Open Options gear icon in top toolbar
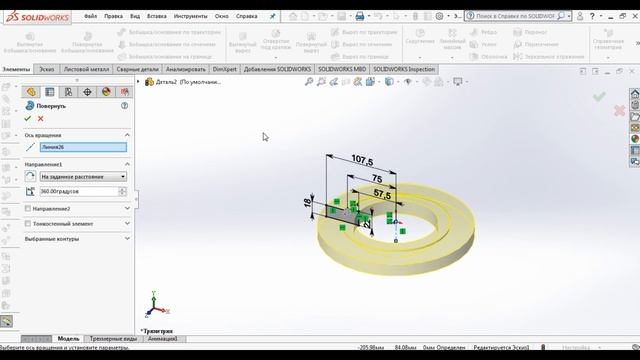Screen dimensions: 640x360 [439, 16]
